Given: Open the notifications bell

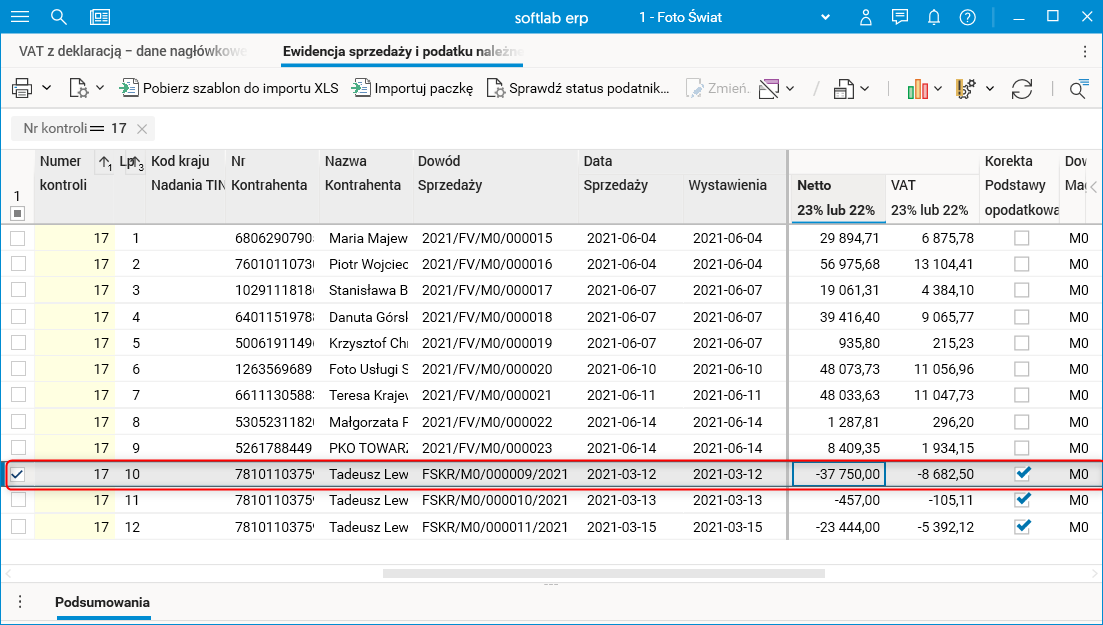Looking at the screenshot, I should pos(934,17).
